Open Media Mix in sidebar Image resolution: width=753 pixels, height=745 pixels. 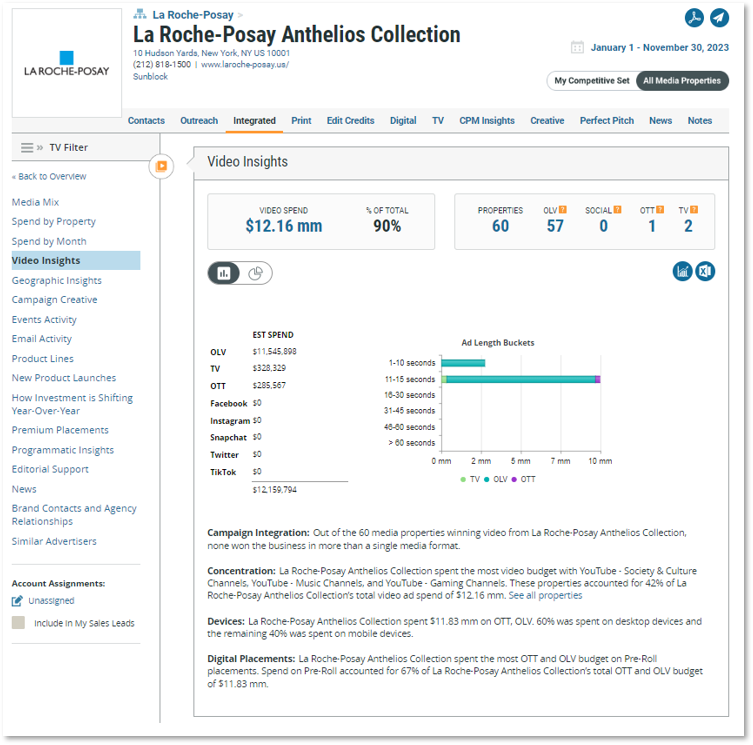point(35,202)
